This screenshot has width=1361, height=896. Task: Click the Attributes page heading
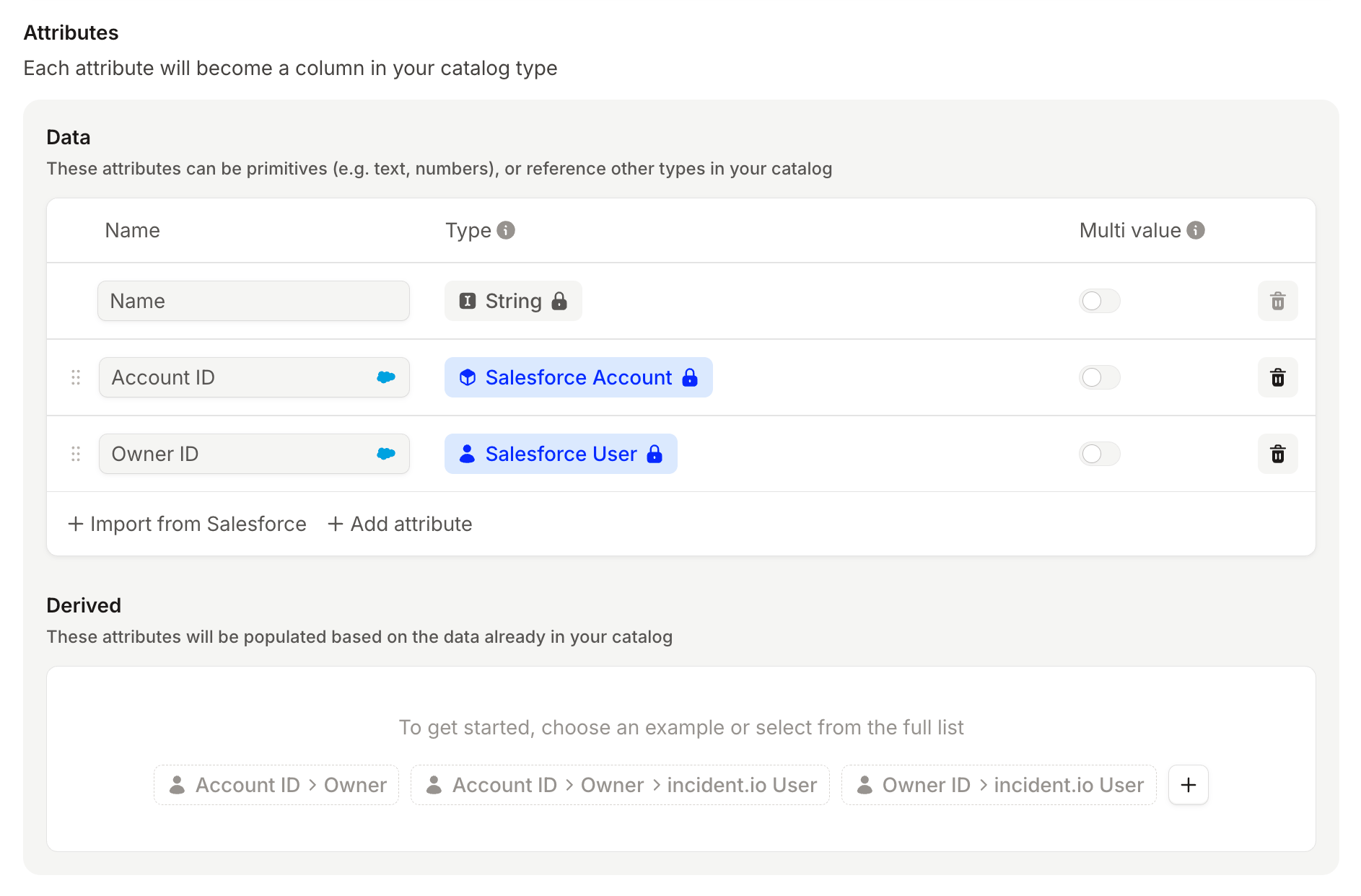pos(71,32)
